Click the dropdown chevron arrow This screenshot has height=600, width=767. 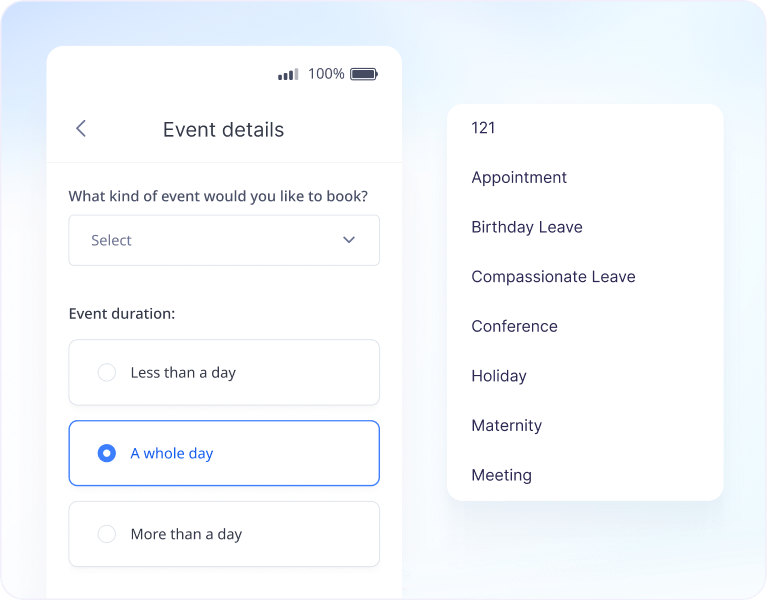pos(349,240)
